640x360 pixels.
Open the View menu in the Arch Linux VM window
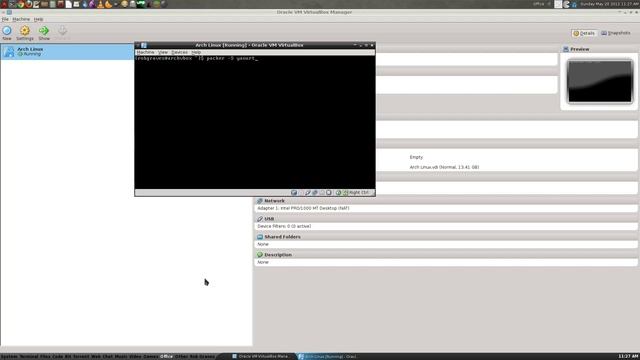(163, 52)
